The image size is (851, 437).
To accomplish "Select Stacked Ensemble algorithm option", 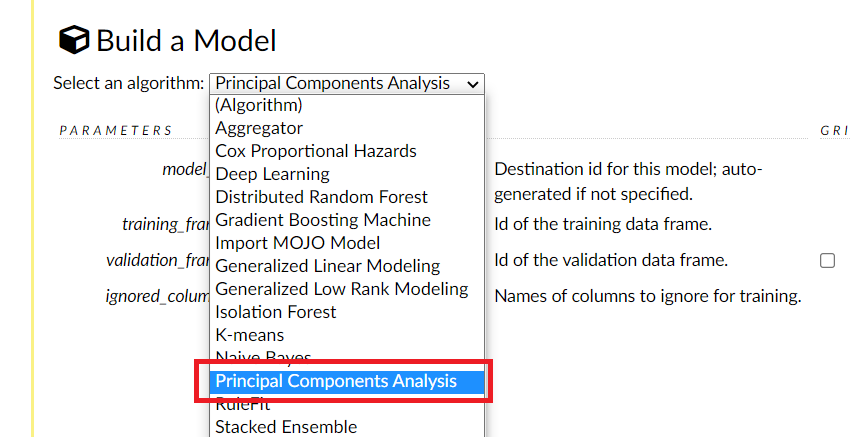I will click(286, 427).
